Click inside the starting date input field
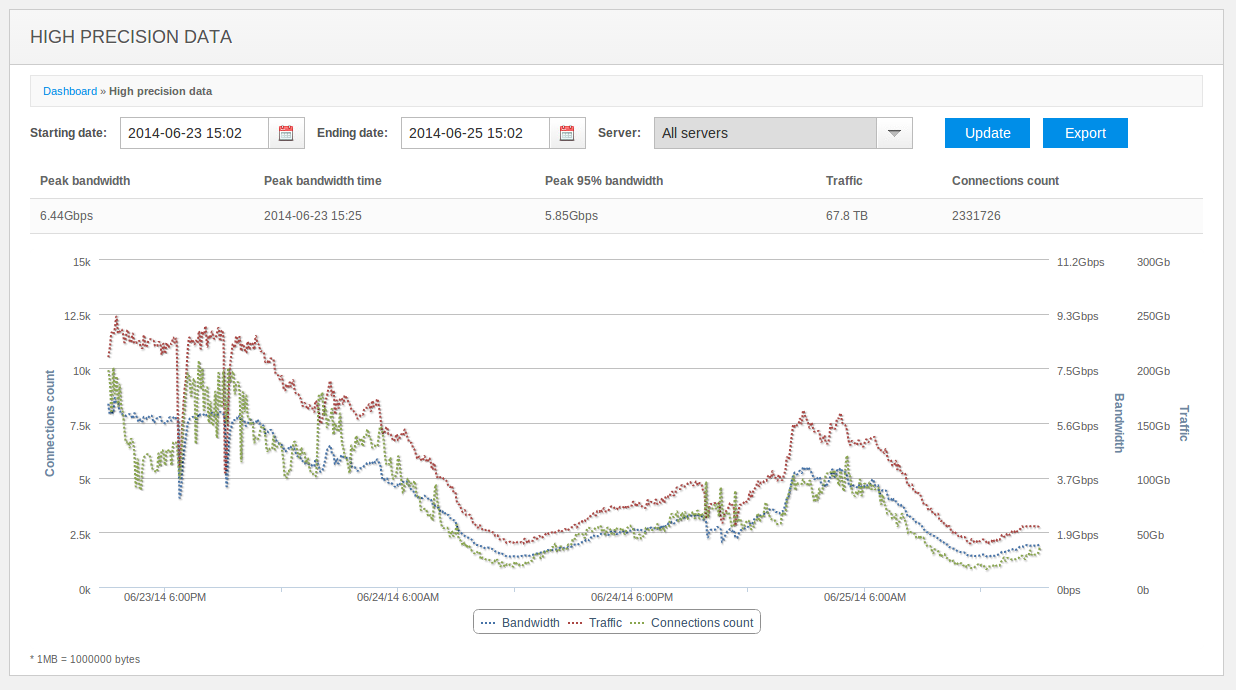Screen dimensions: 1236x690 (194, 132)
